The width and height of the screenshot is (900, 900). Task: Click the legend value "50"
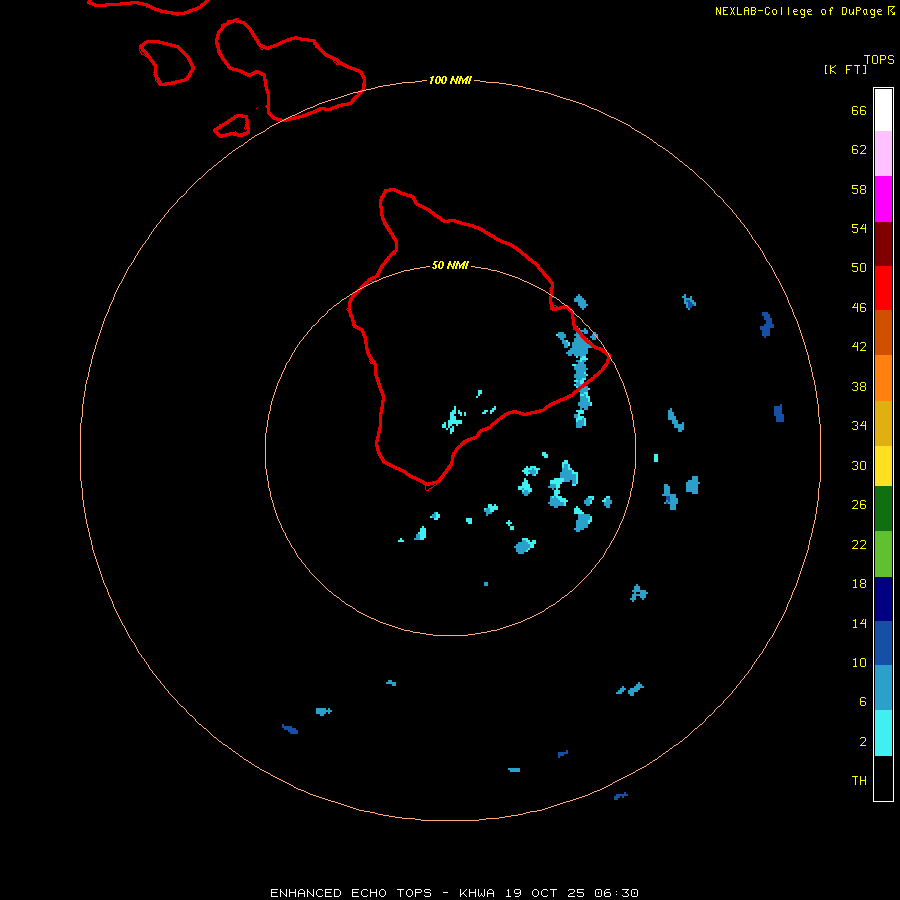(859, 268)
